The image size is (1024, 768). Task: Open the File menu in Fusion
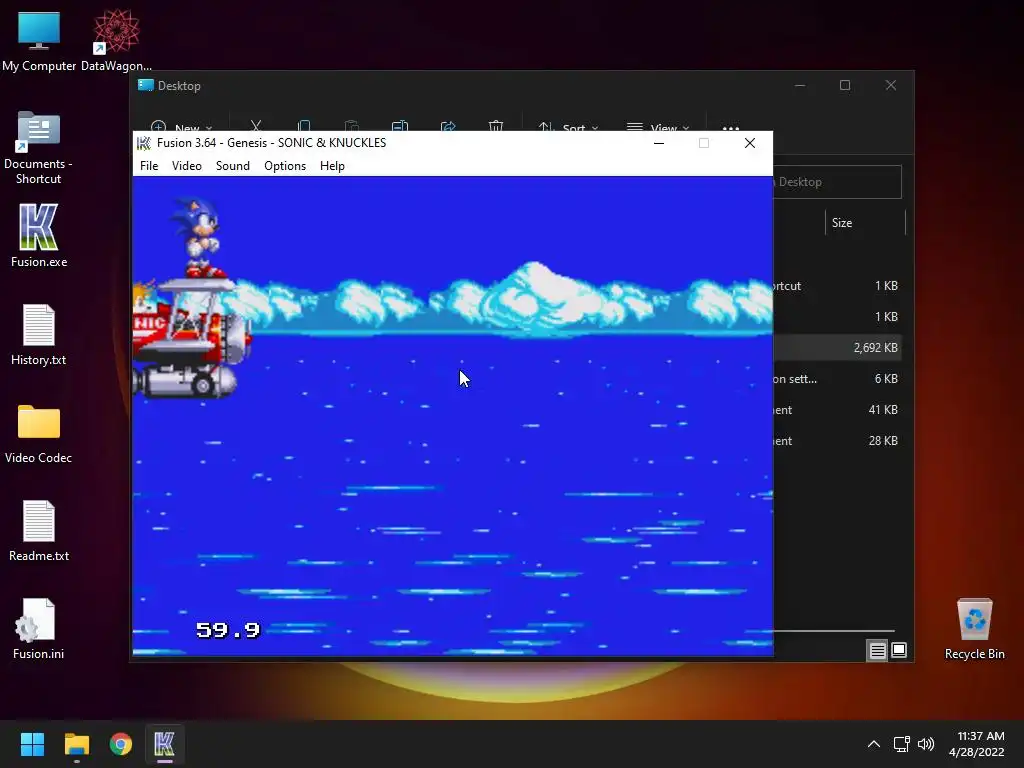pos(149,166)
